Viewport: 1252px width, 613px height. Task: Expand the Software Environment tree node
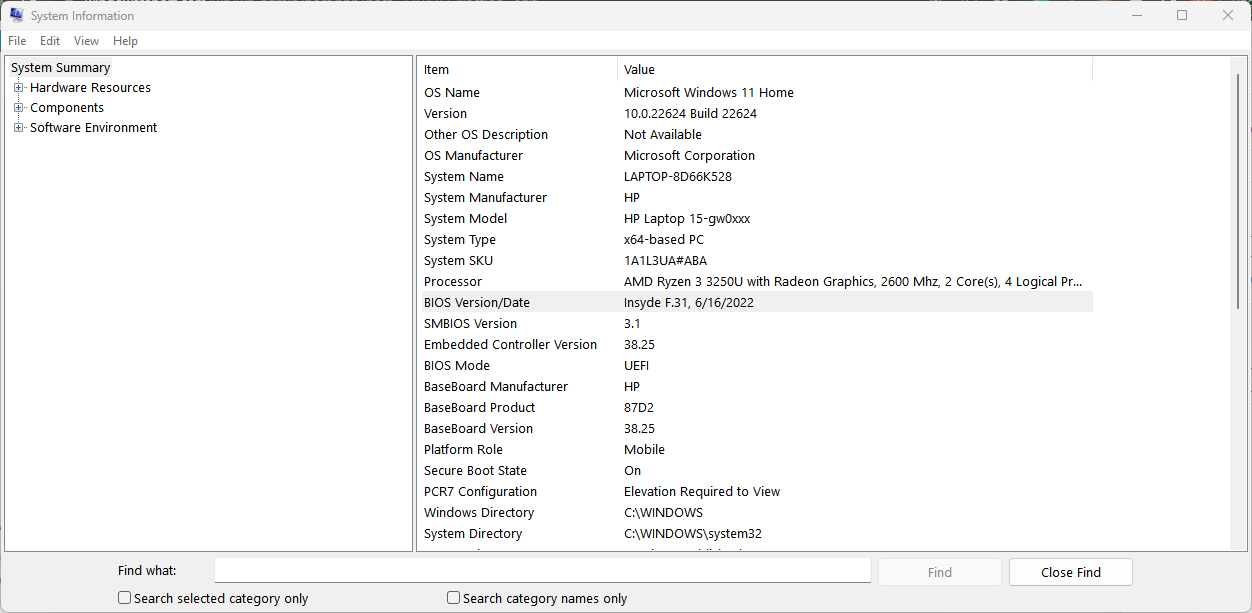(18, 128)
